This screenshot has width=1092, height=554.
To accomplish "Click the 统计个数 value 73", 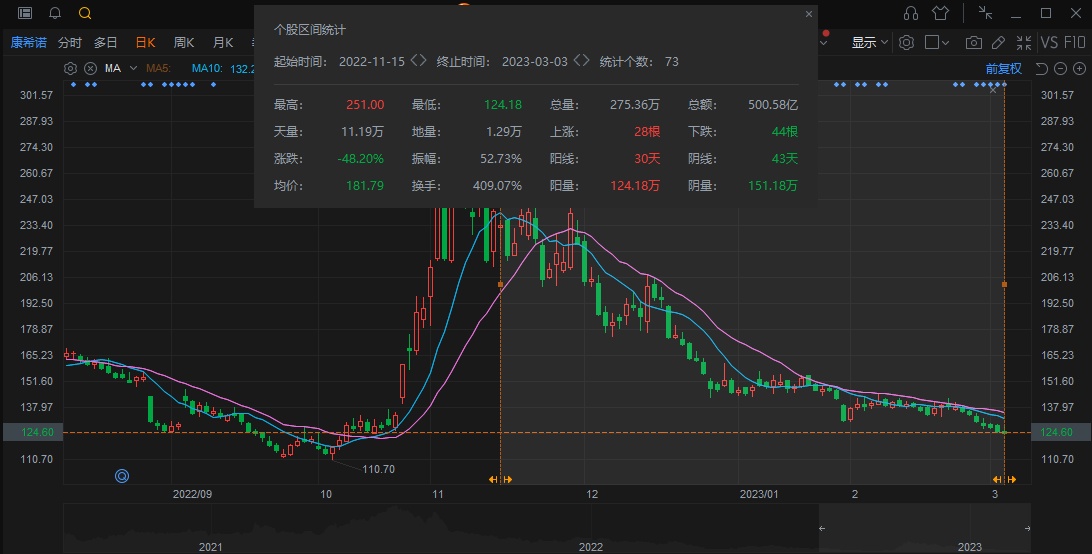I will click(671, 61).
